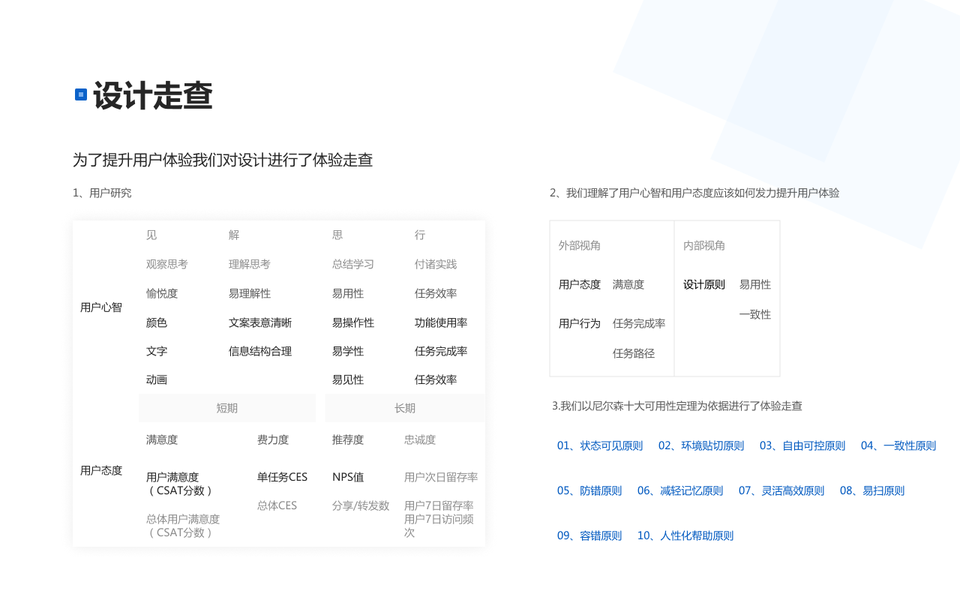Screen dimensions: 960x600
Task: Click the 易学性 cell
Action: [x=348, y=351]
